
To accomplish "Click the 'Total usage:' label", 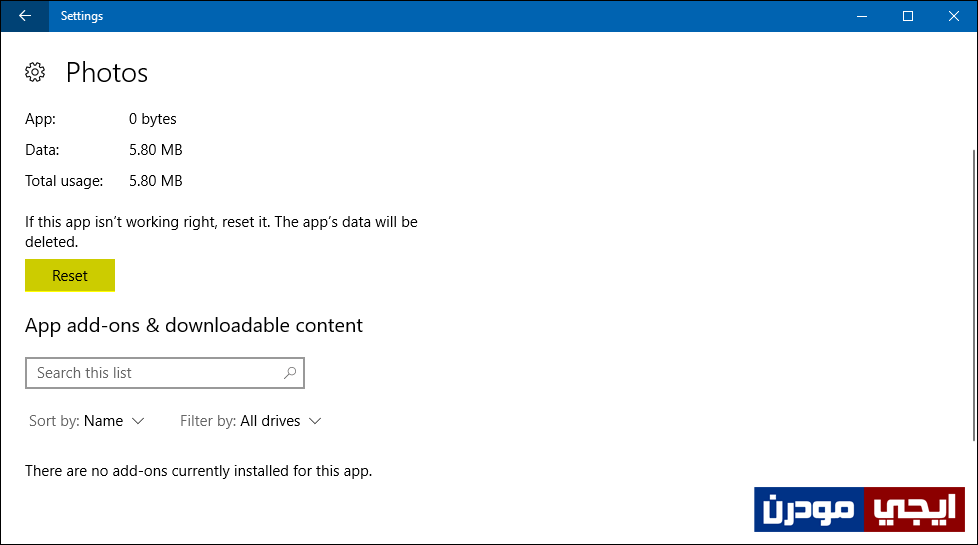I will (x=64, y=181).
